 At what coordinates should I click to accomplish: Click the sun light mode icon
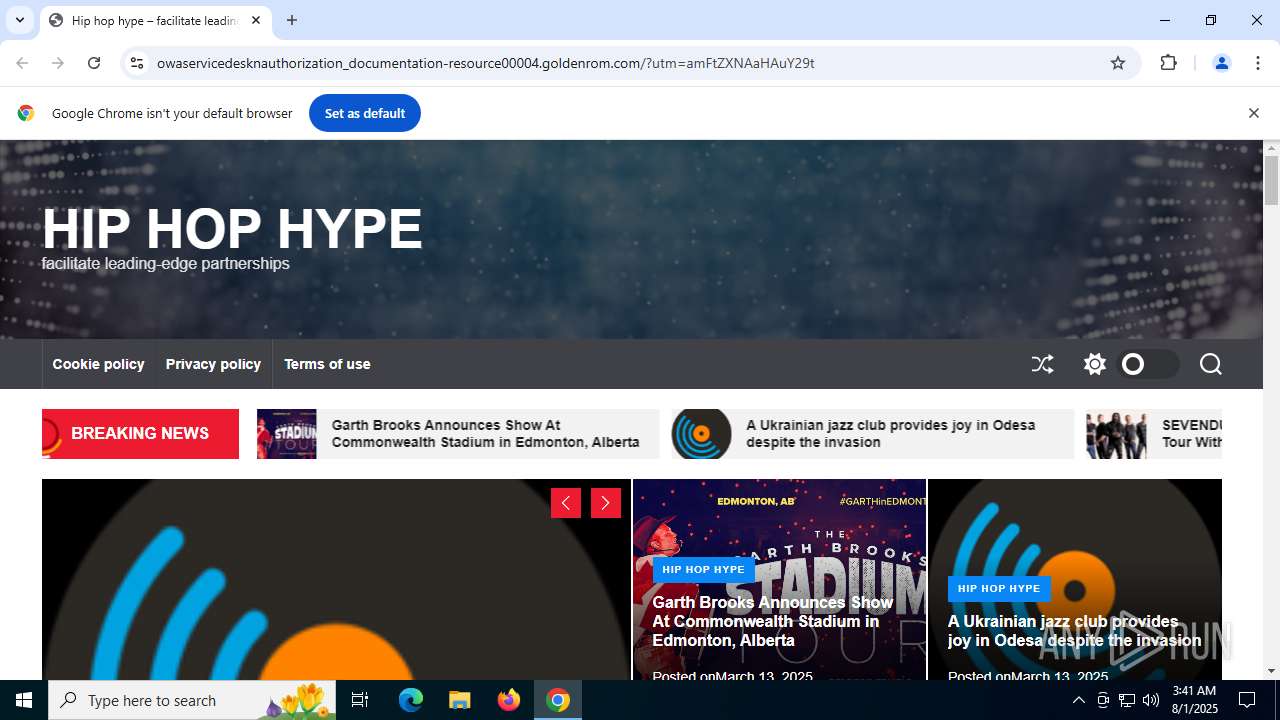tap(1095, 364)
